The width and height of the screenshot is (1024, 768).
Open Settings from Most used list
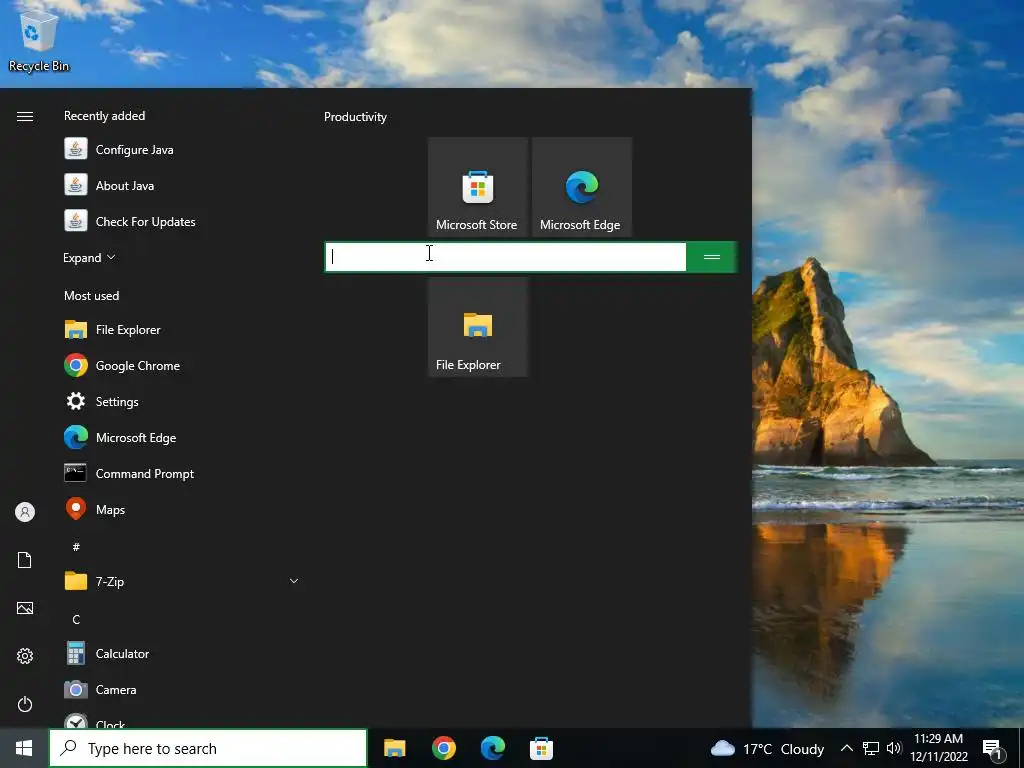point(183,402)
